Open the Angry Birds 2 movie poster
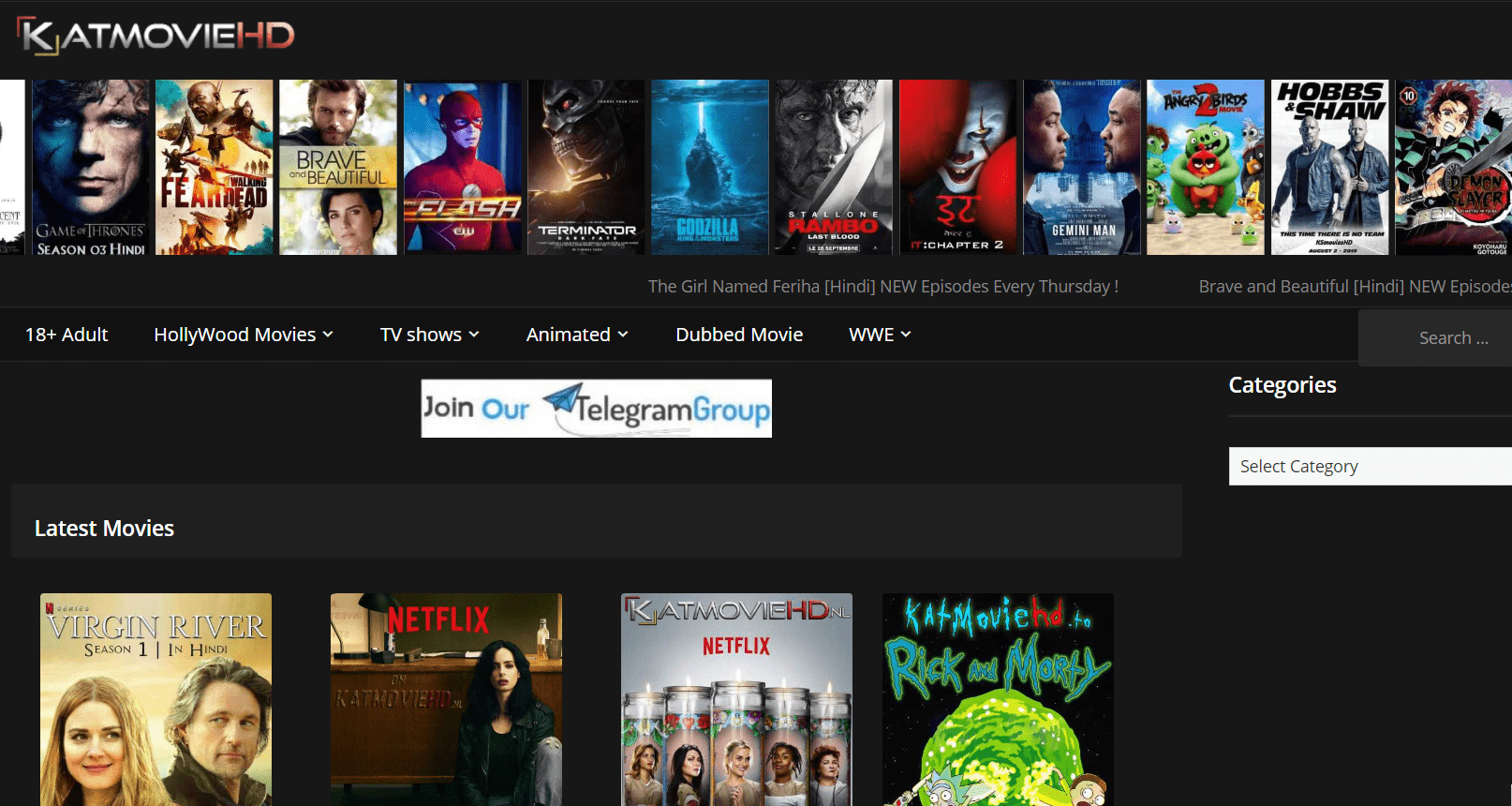The height and width of the screenshot is (806, 1512). point(1205,167)
